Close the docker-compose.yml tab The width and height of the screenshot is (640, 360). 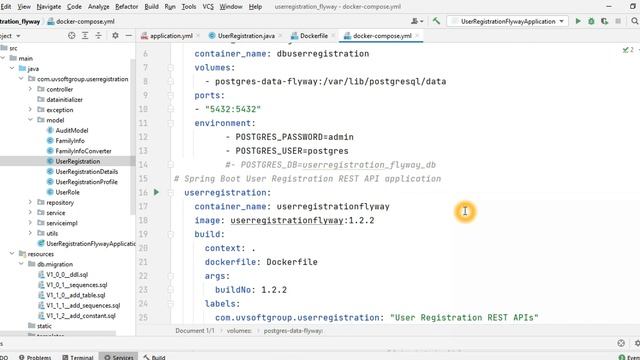417,36
